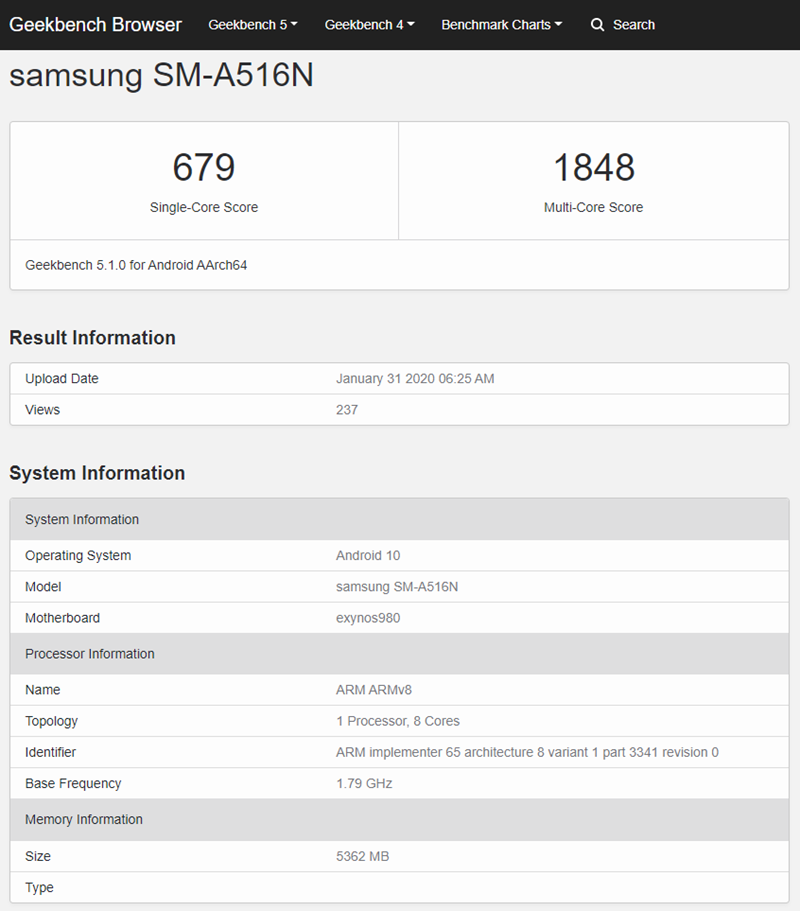The width and height of the screenshot is (800, 911).
Task: Click the samsung SM-A516N page title
Action: click(x=161, y=76)
